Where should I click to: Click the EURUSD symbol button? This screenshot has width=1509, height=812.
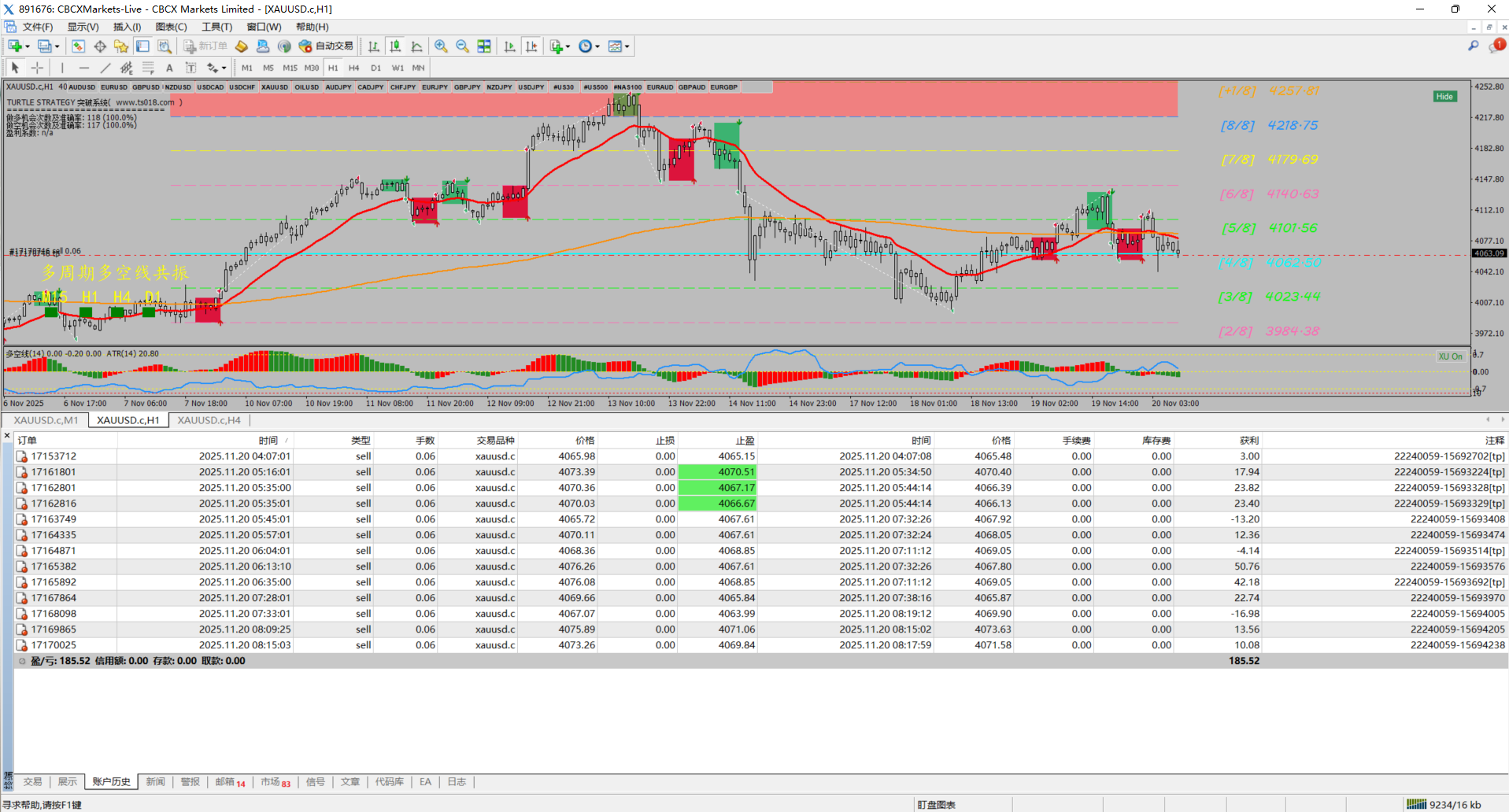coord(114,87)
